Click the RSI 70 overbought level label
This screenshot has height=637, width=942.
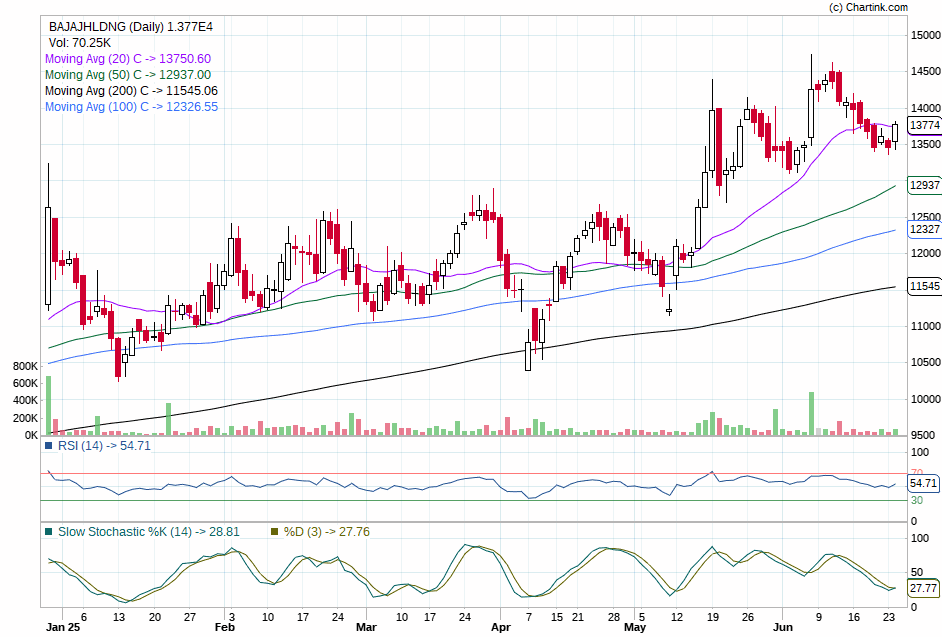coord(917,473)
